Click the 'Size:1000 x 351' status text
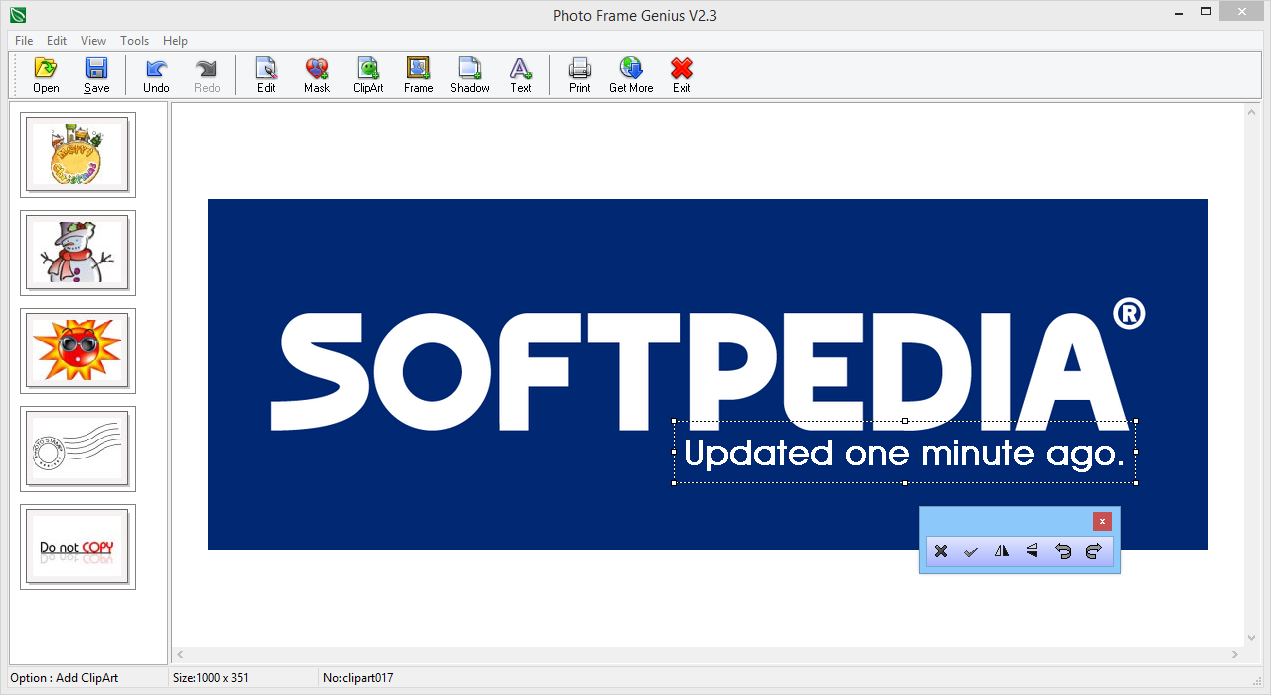Screen dimensions: 1271x695 (211, 678)
